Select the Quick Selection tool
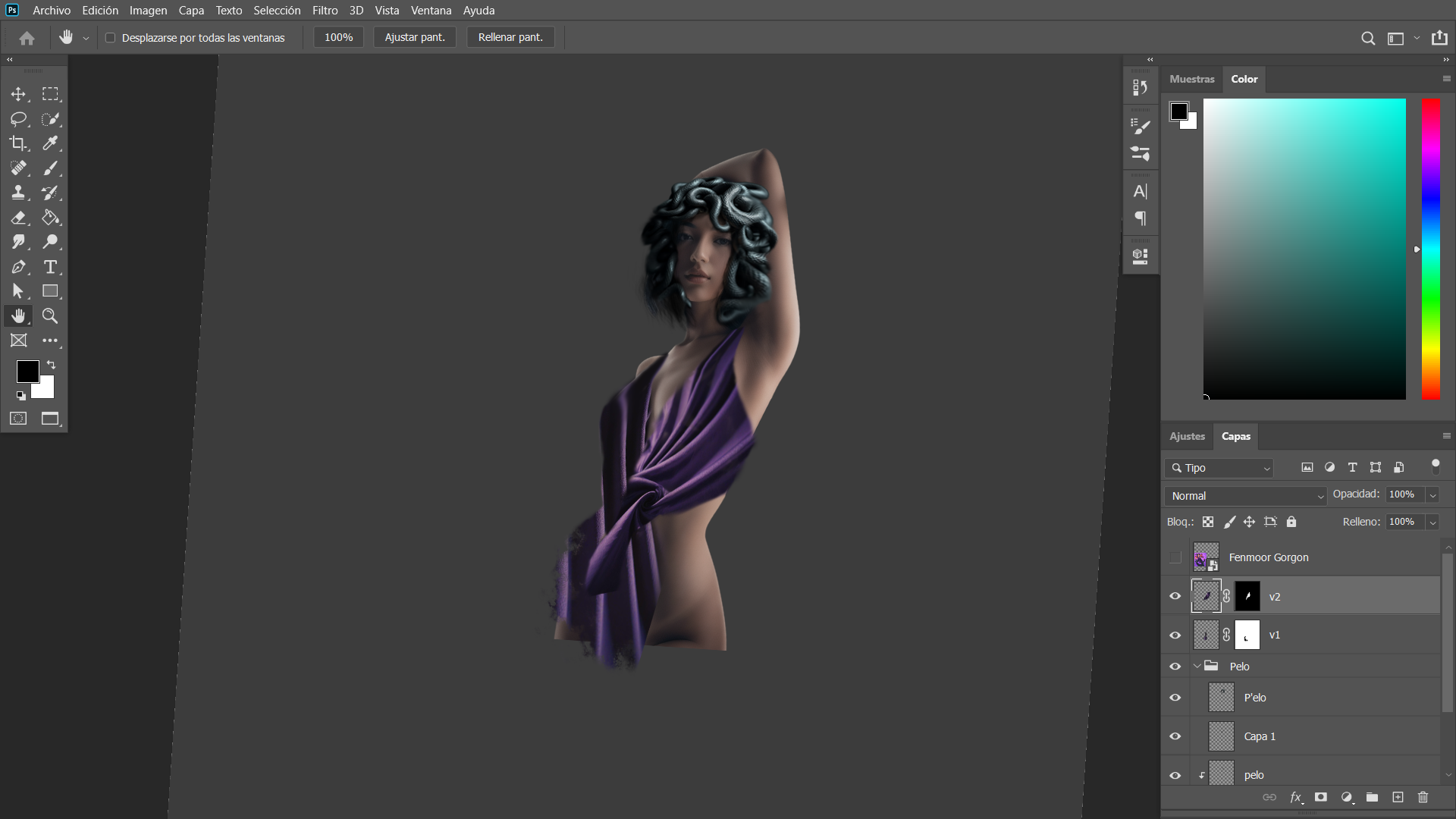The width and height of the screenshot is (1456, 819). 50,119
